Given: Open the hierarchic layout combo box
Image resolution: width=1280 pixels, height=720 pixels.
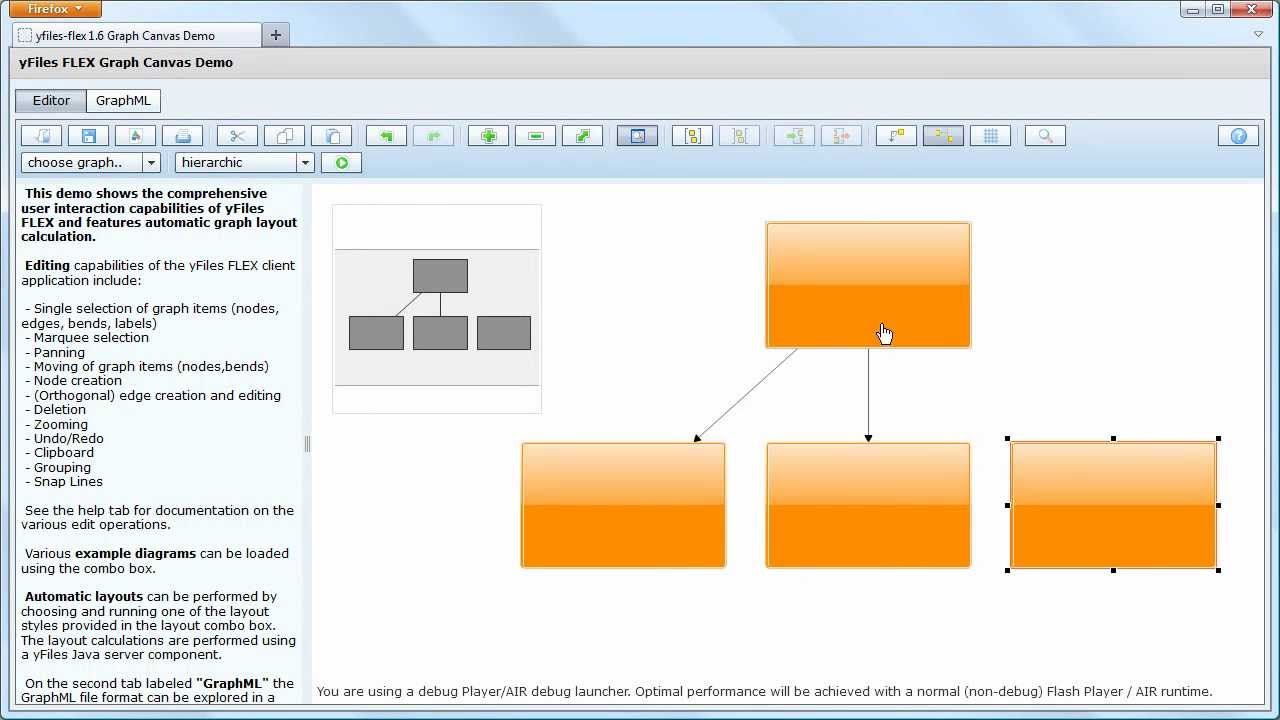Looking at the screenshot, I should pyautogui.click(x=244, y=163).
